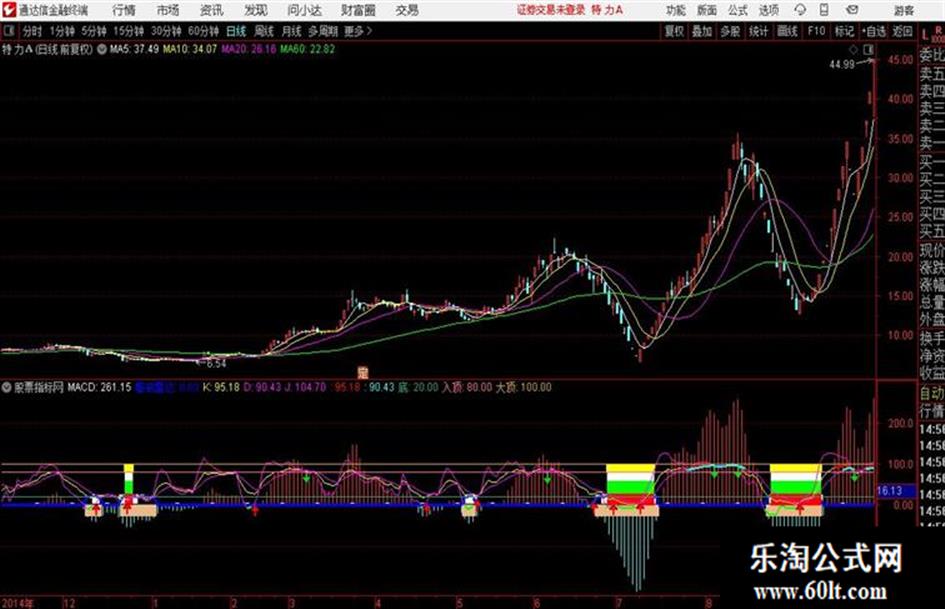Open the 财富圈 menu

click(x=358, y=10)
